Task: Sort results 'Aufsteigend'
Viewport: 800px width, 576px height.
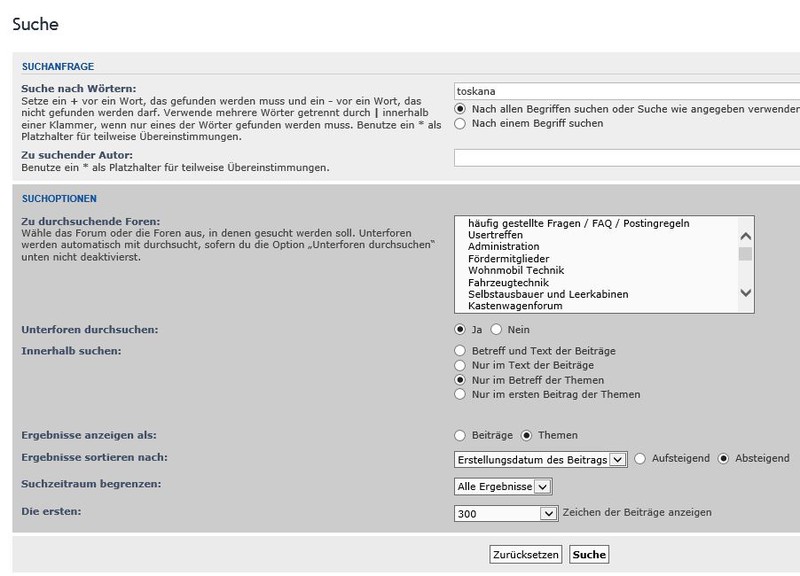Action: 641,458
